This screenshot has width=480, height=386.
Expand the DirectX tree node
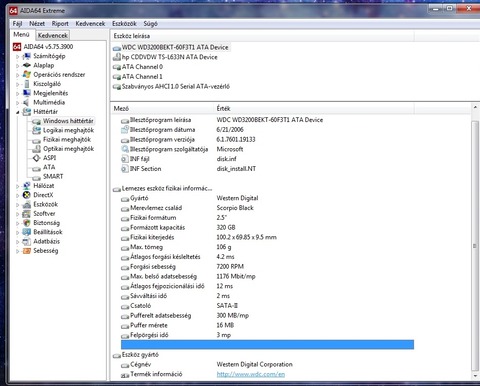pos(17,195)
